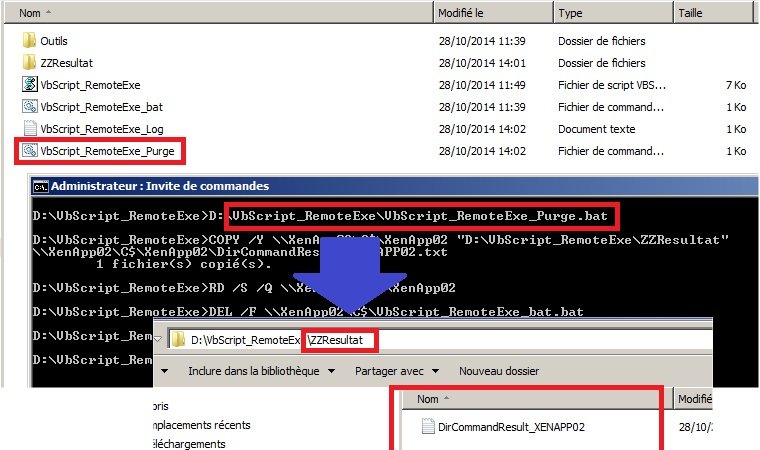The image size is (760, 450).
Task: Sort by the 'Modifié le' column header
Action: click(460, 13)
